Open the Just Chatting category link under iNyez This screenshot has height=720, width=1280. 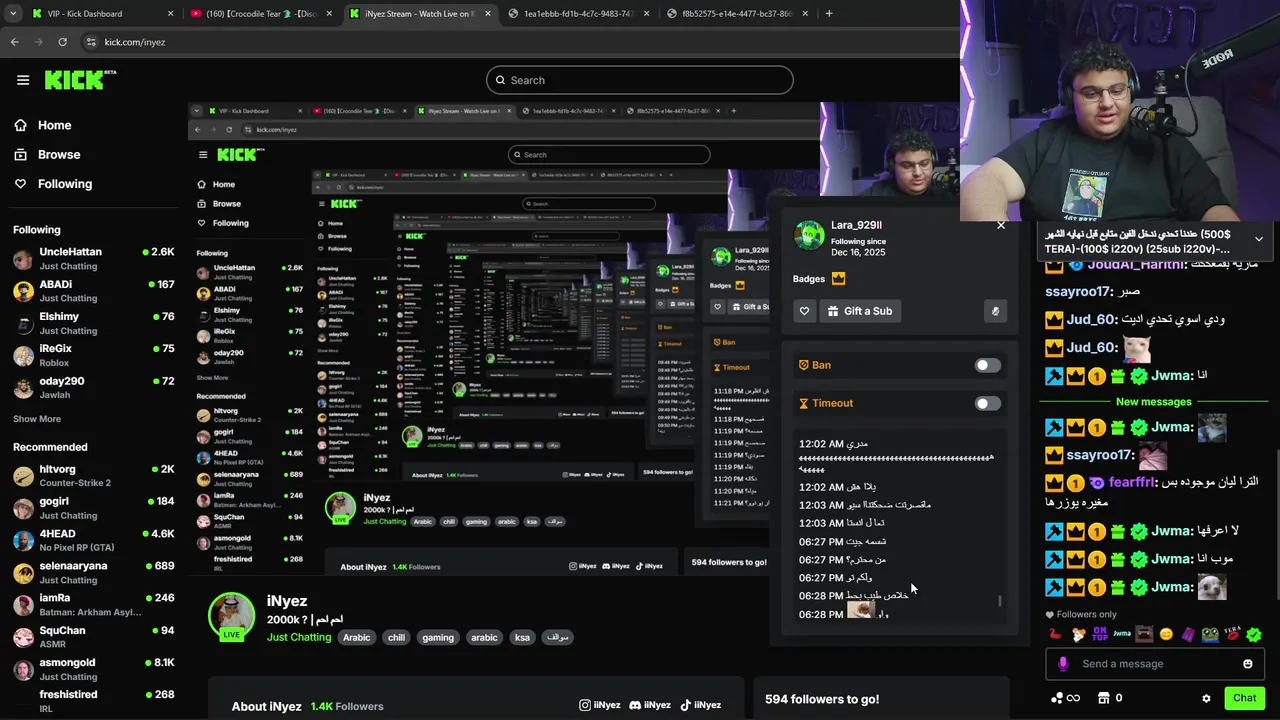tap(299, 637)
